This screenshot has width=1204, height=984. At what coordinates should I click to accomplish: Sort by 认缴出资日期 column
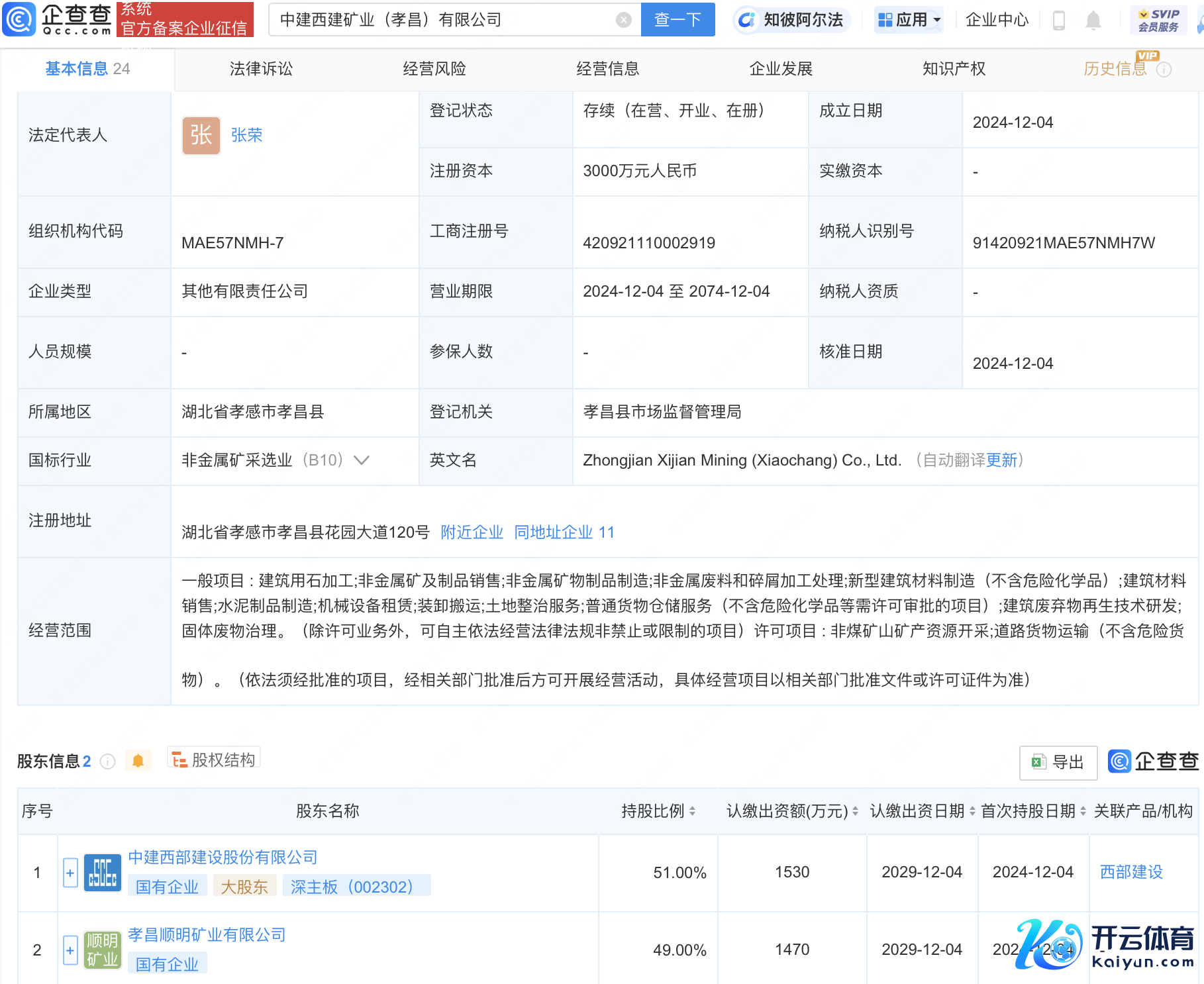tap(972, 811)
